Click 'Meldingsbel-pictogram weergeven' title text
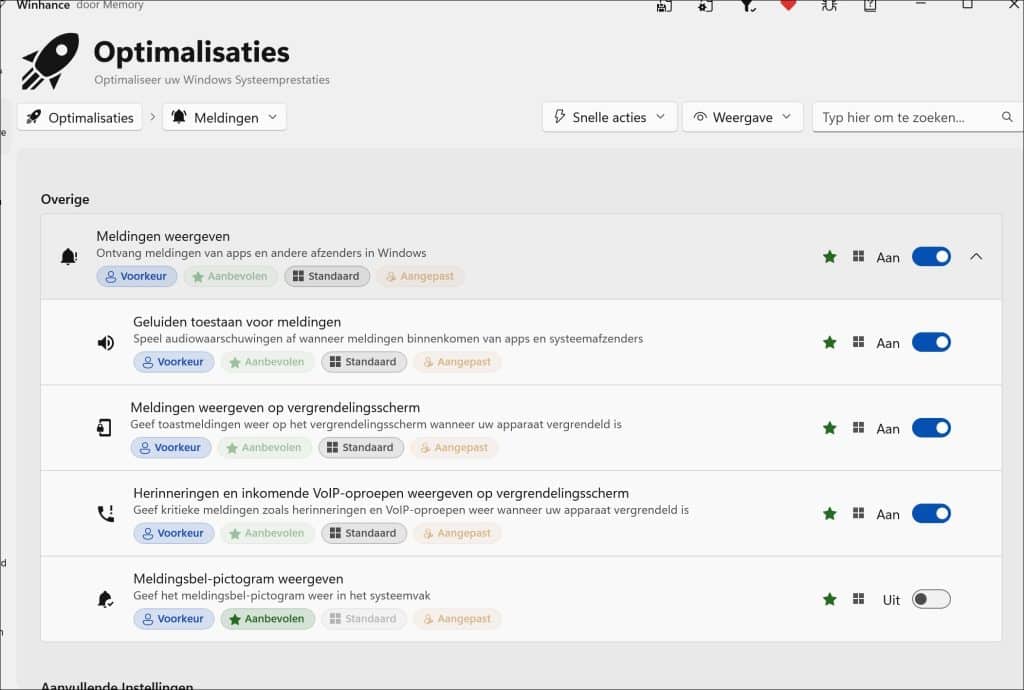1024x690 pixels. click(238, 578)
